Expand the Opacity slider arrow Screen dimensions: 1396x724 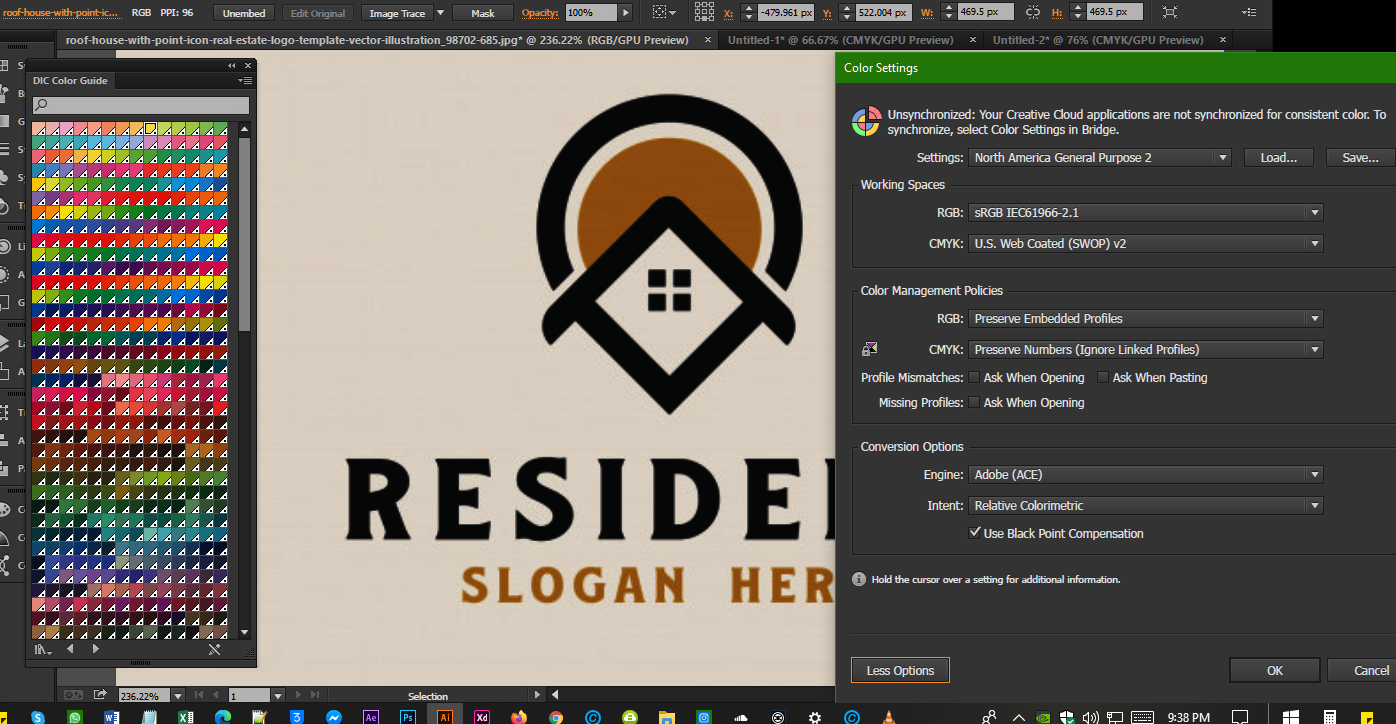click(626, 13)
